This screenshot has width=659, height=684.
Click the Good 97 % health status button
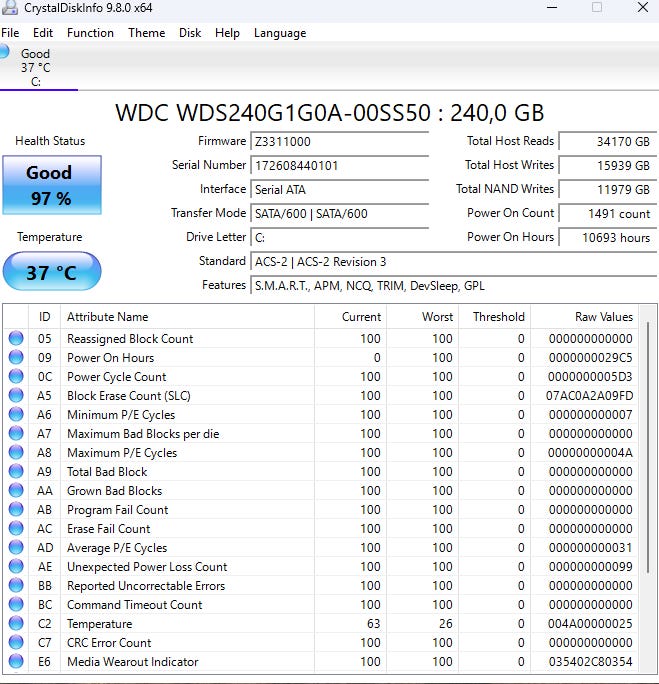point(52,185)
